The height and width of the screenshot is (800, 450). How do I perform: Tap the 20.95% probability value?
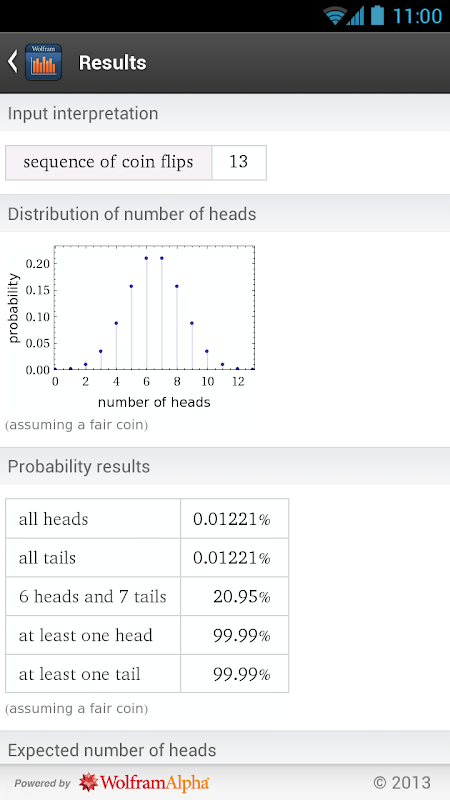pos(242,596)
